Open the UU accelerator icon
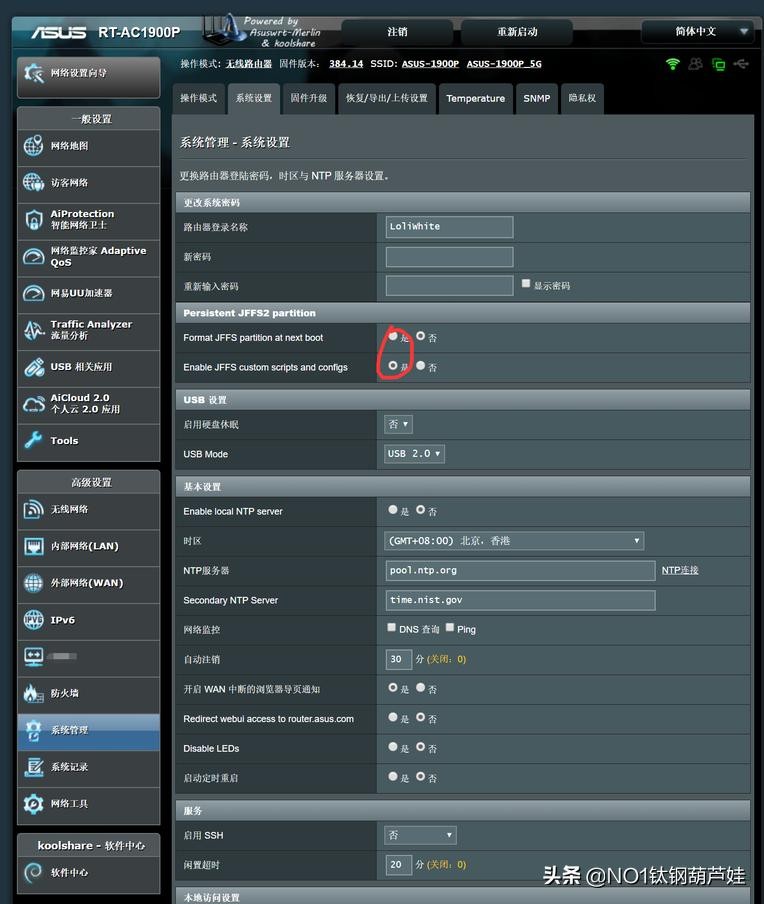Screen dimensions: 764x904 [x=33, y=293]
